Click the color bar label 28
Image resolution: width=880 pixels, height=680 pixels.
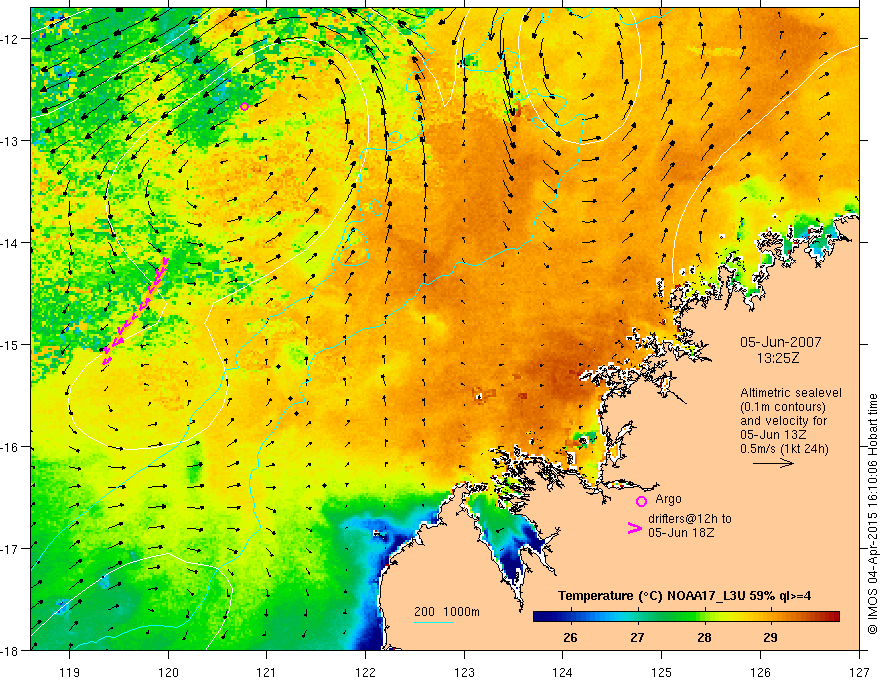click(704, 637)
